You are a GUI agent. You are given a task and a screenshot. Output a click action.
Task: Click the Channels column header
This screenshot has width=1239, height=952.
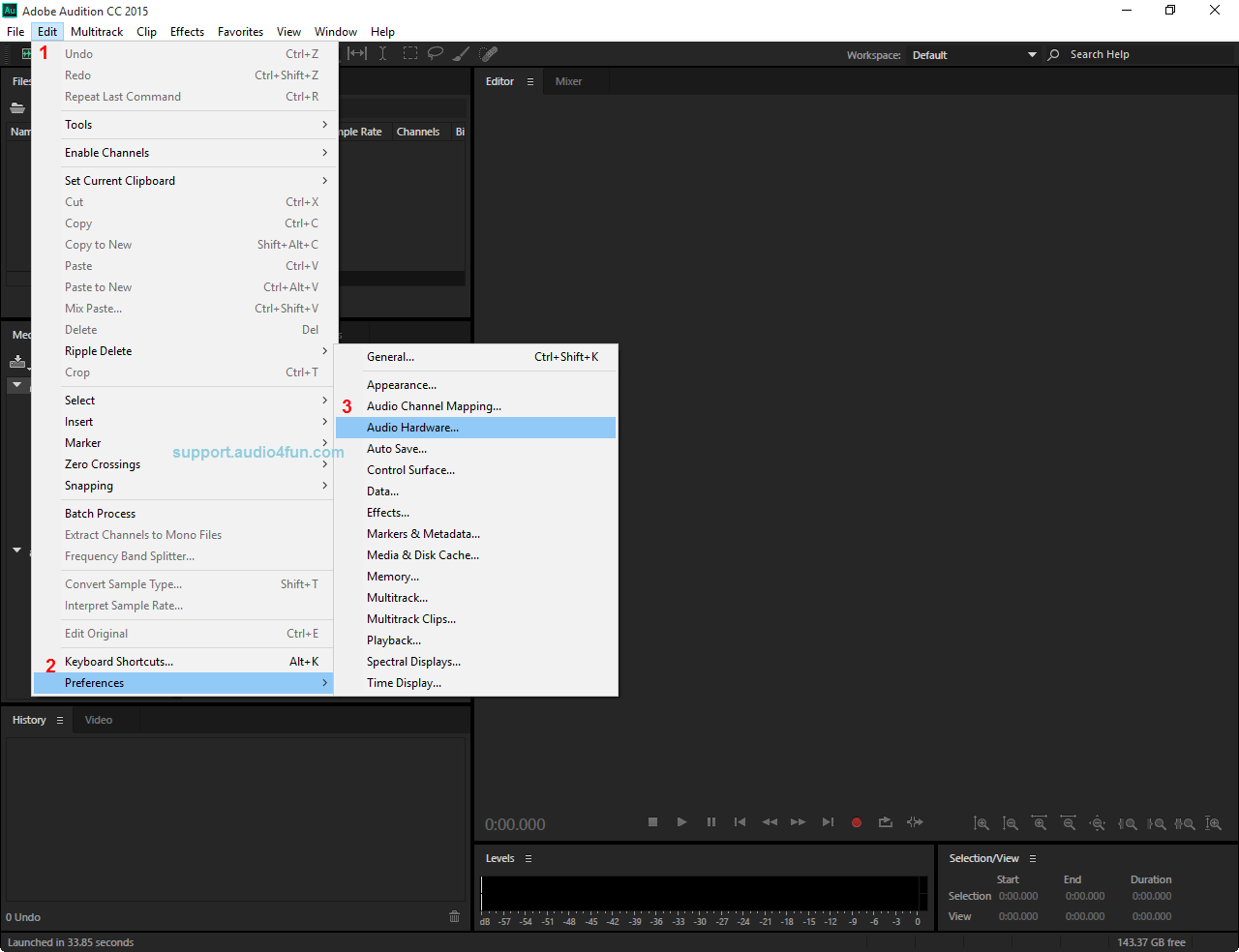point(418,132)
